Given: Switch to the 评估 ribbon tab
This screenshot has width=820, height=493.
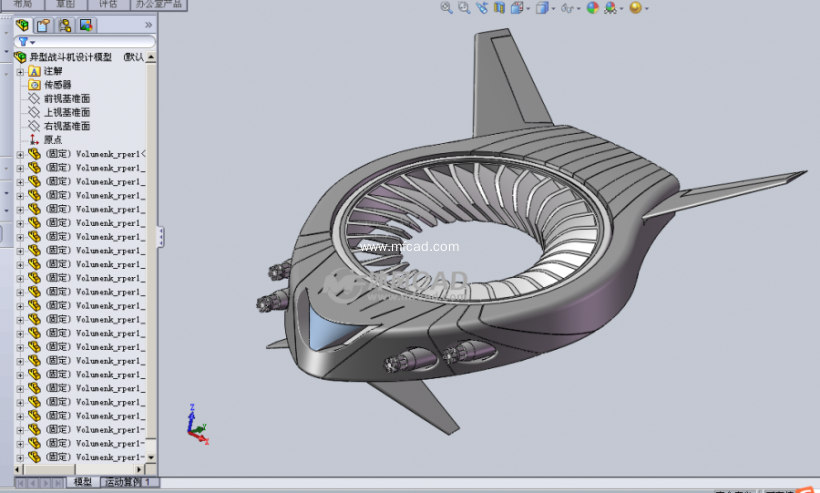Looking at the screenshot, I should click(108, 4).
